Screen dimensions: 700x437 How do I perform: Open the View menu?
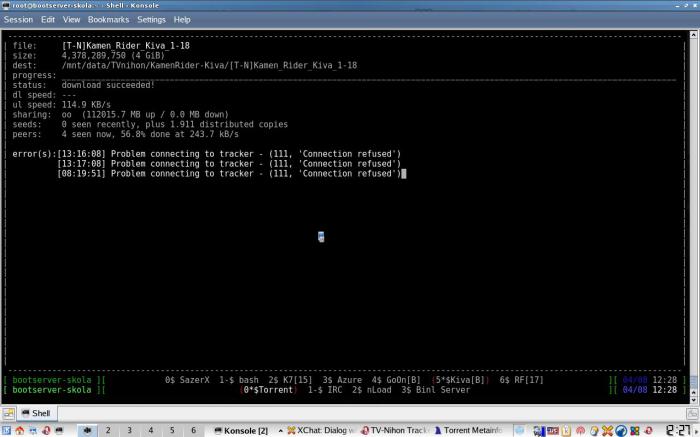coord(71,20)
